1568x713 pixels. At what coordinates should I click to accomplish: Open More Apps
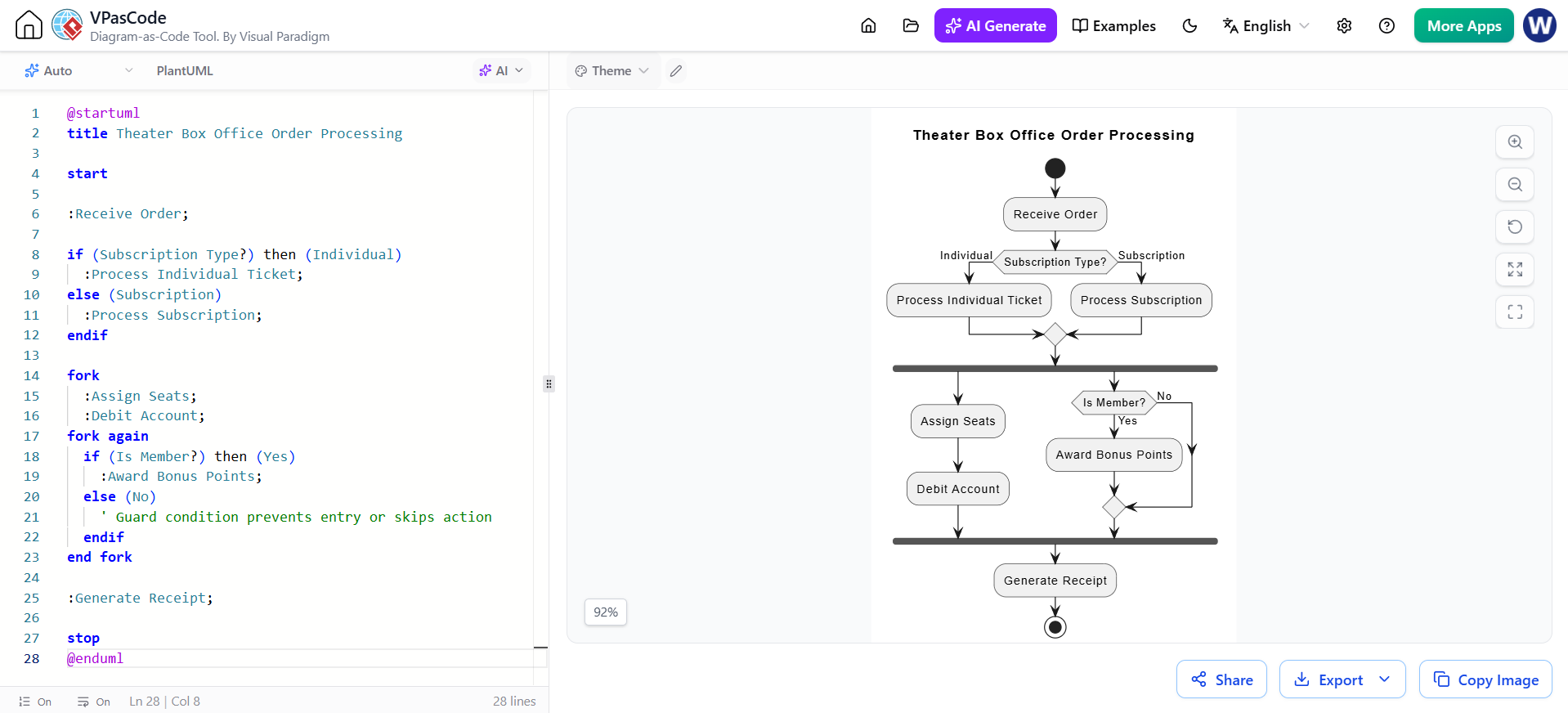1463,25
